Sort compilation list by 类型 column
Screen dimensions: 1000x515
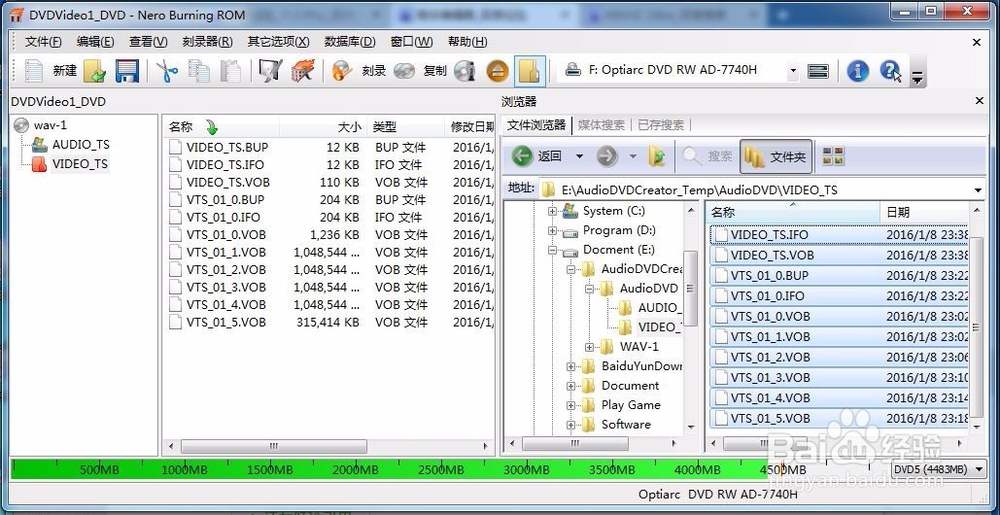[405, 127]
